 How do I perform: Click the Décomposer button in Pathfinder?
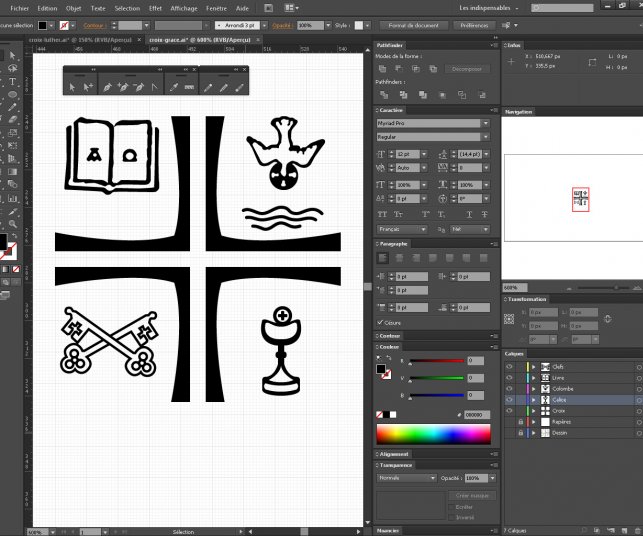click(467, 69)
